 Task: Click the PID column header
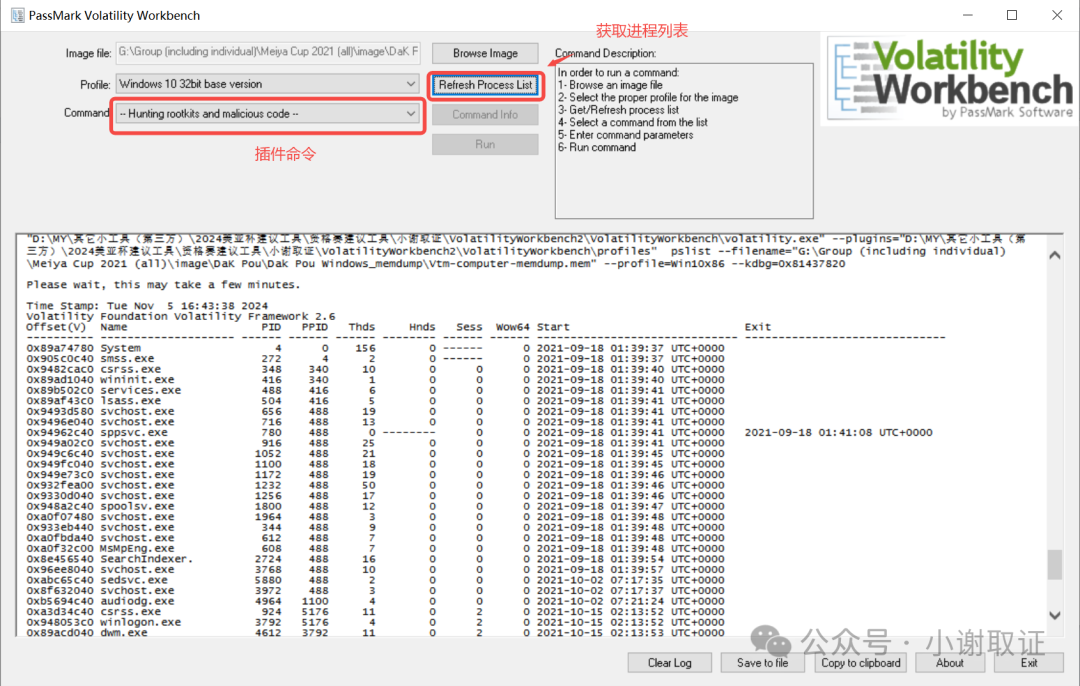(x=271, y=327)
